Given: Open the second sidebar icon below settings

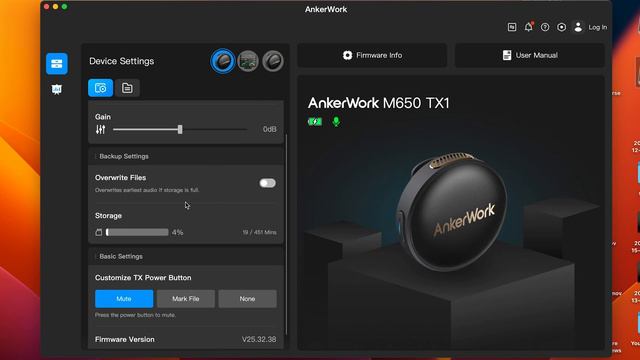Looking at the screenshot, I should [57, 89].
